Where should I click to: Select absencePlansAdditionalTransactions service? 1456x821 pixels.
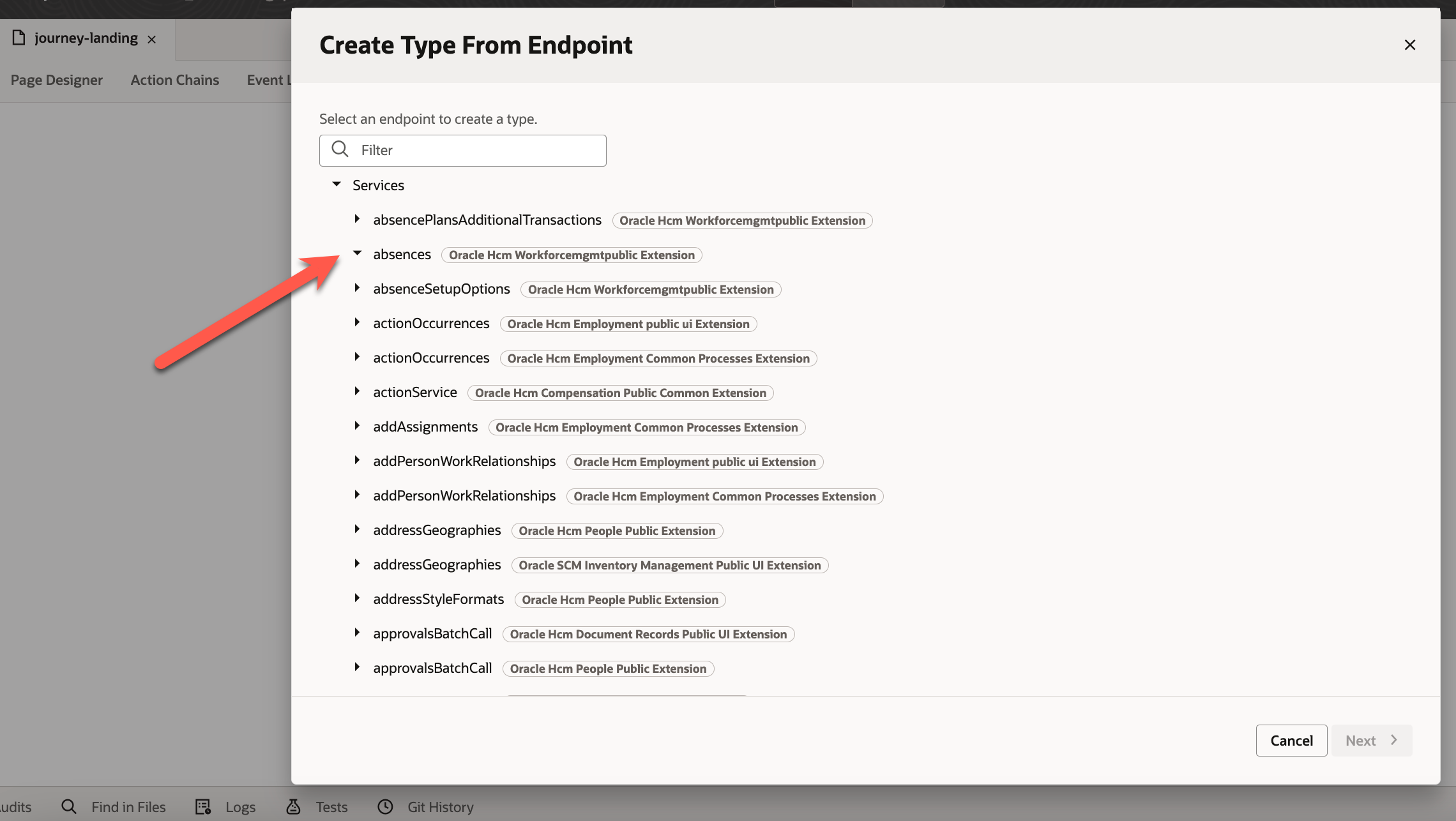click(x=487, y=220)
